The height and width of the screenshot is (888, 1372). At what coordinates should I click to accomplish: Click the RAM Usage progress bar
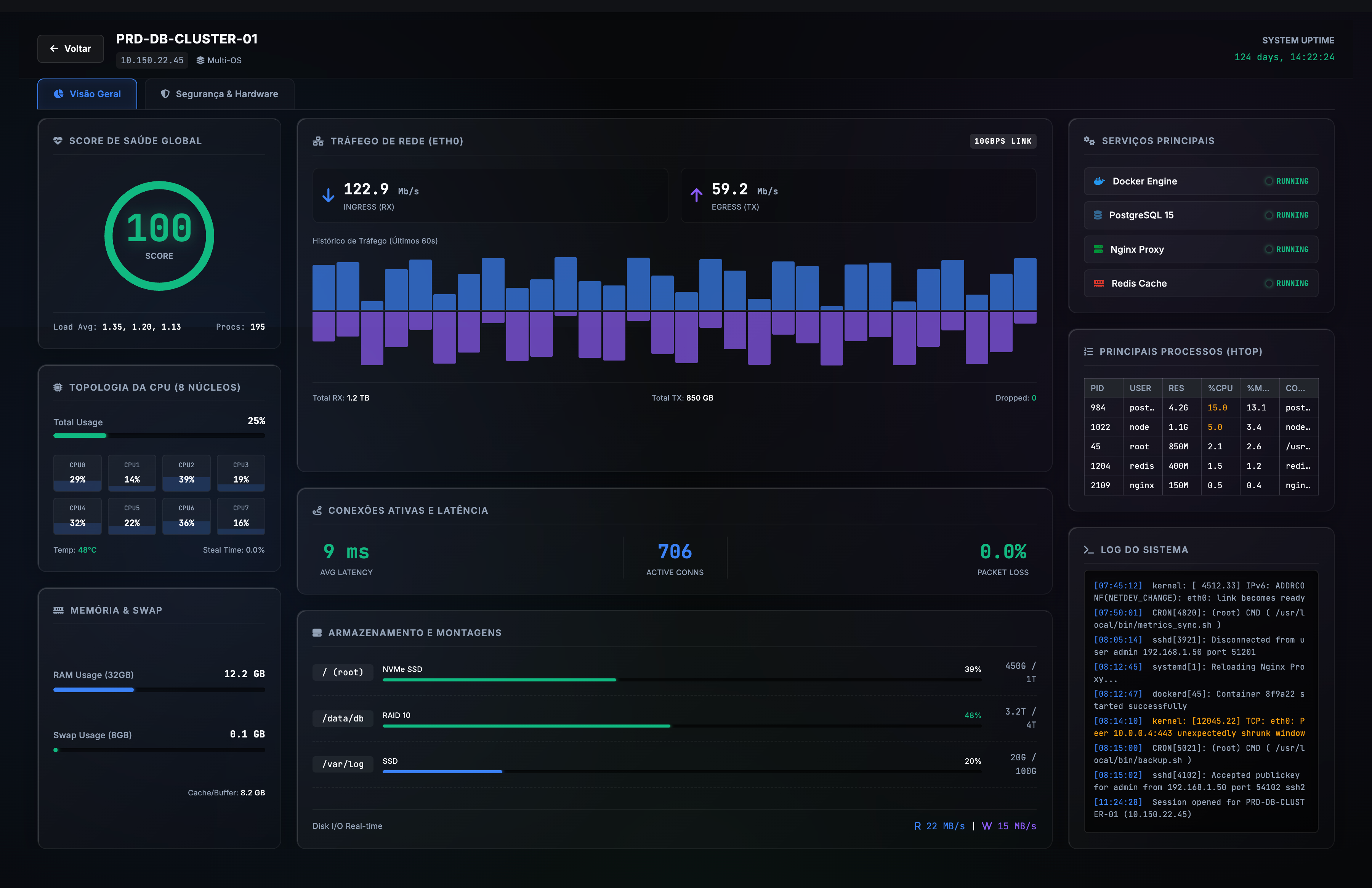[159, 690]
